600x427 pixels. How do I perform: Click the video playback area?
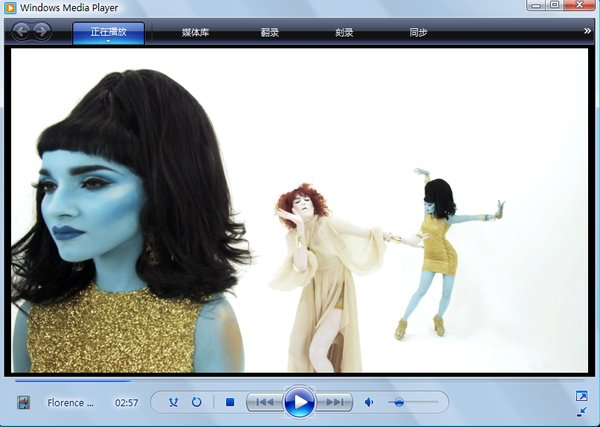point(300,210)
